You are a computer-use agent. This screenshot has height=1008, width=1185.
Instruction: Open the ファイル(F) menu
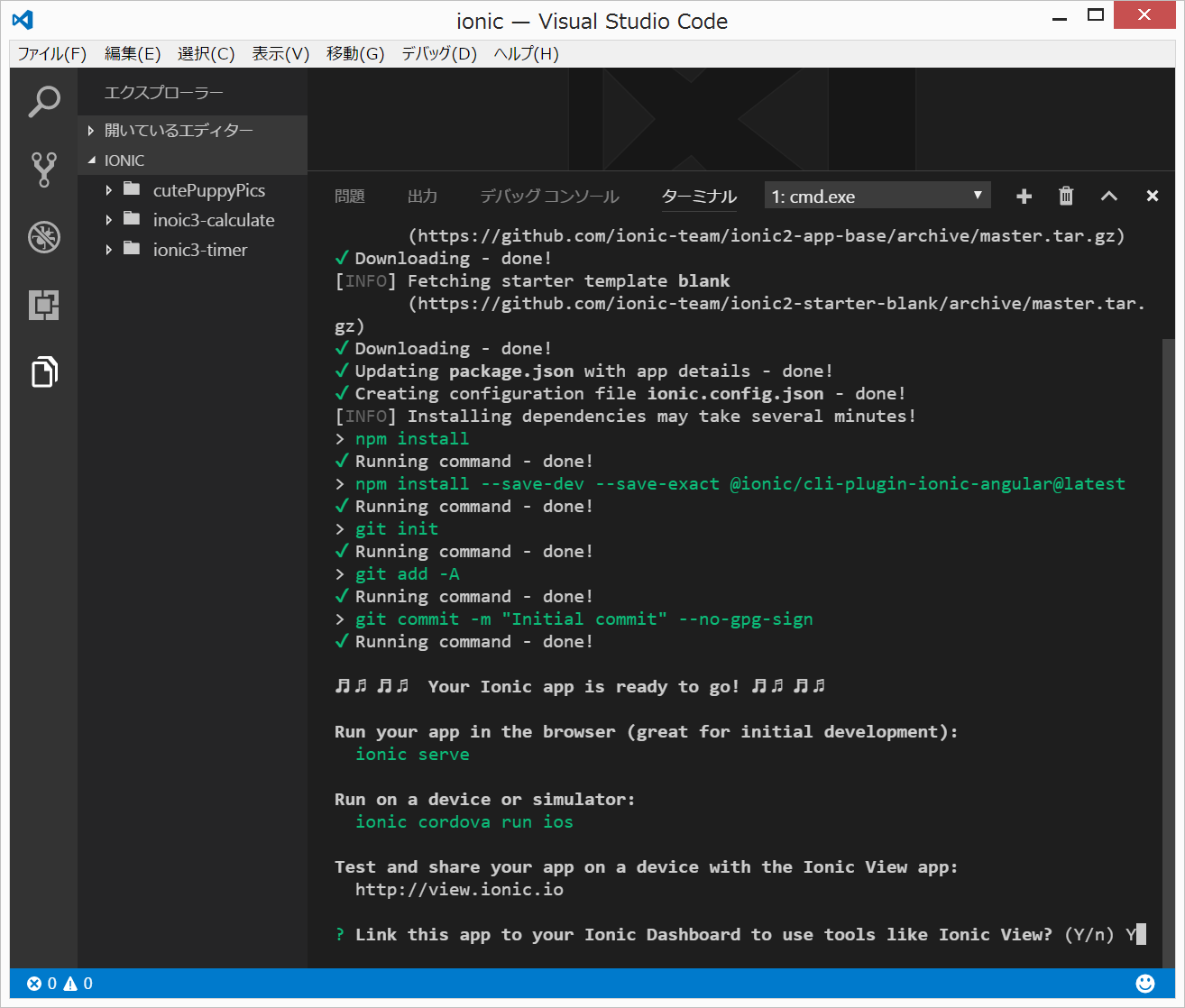point(51,54)
